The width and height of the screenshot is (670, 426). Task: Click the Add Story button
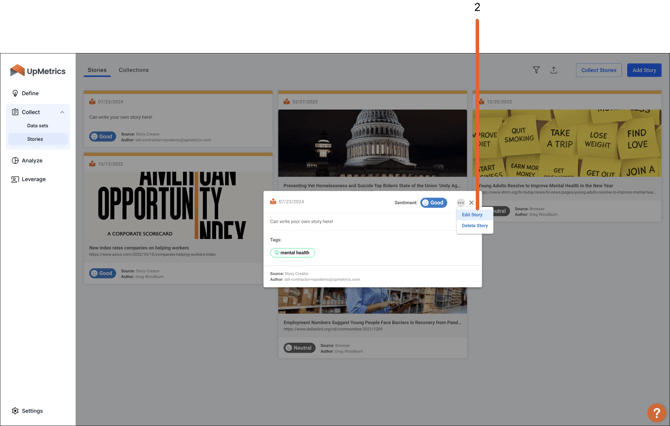point(644,70)
